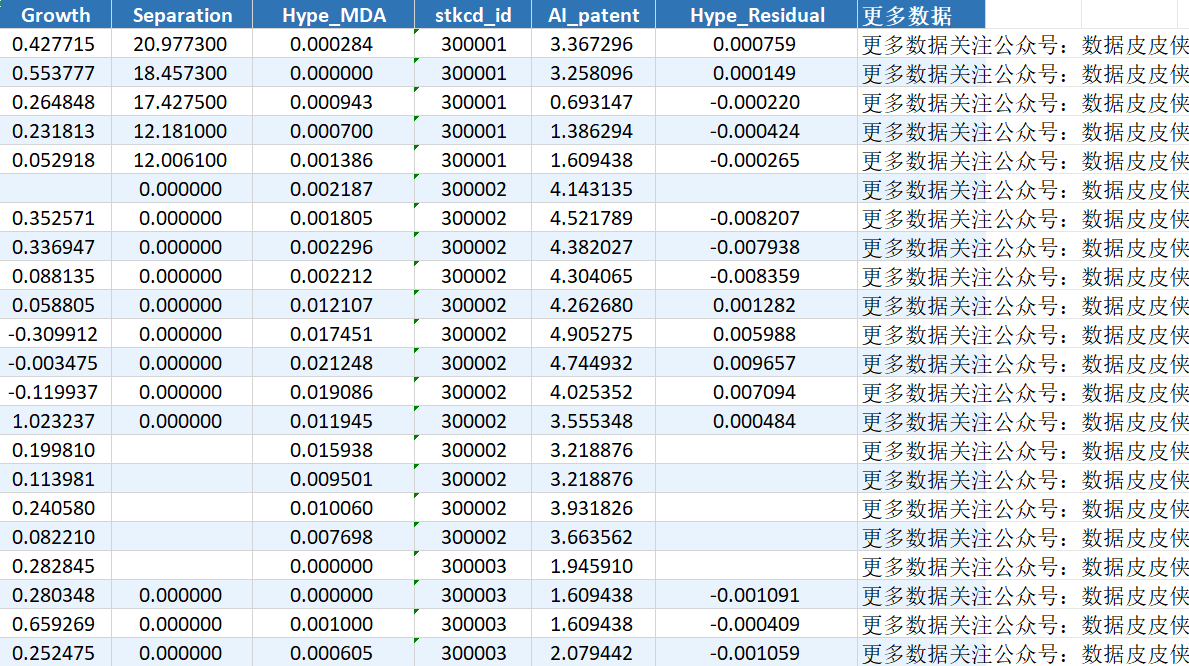Click AI_patent cell 4.143135

(x=593, y=189)
